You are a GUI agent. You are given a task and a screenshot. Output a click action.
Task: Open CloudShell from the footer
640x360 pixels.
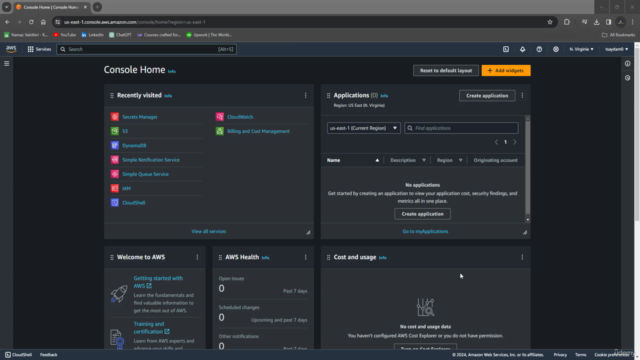[x=18, y=355]
